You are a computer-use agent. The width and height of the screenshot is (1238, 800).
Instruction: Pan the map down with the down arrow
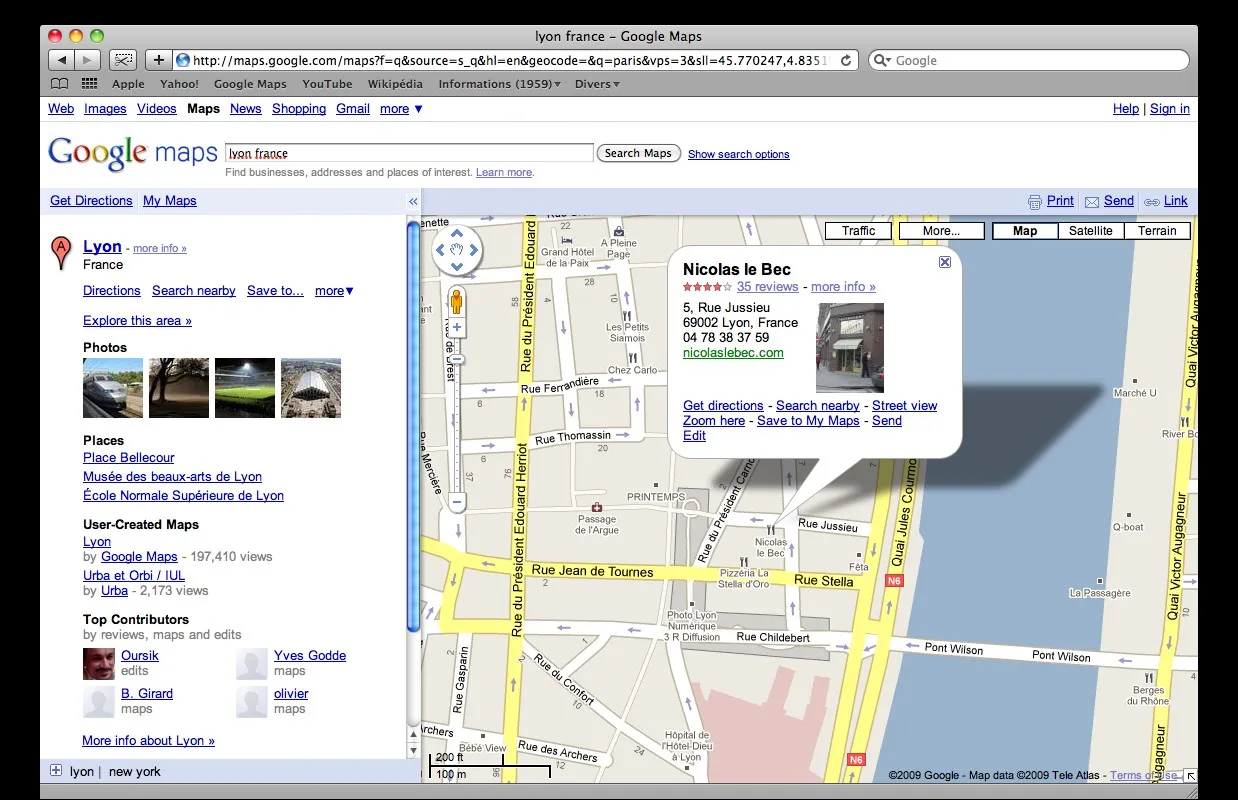tap(457, 267)
